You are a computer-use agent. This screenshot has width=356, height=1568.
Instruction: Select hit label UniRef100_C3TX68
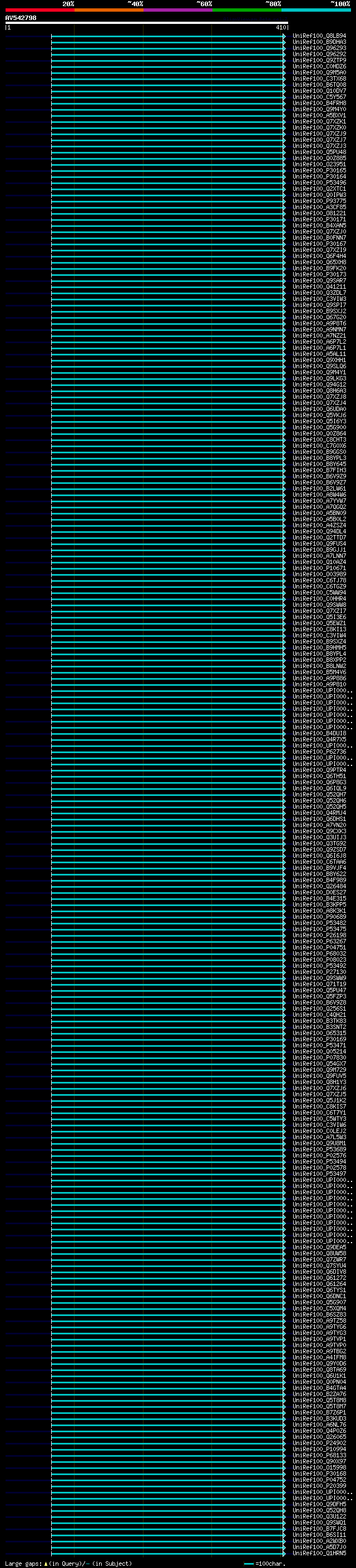319,78
